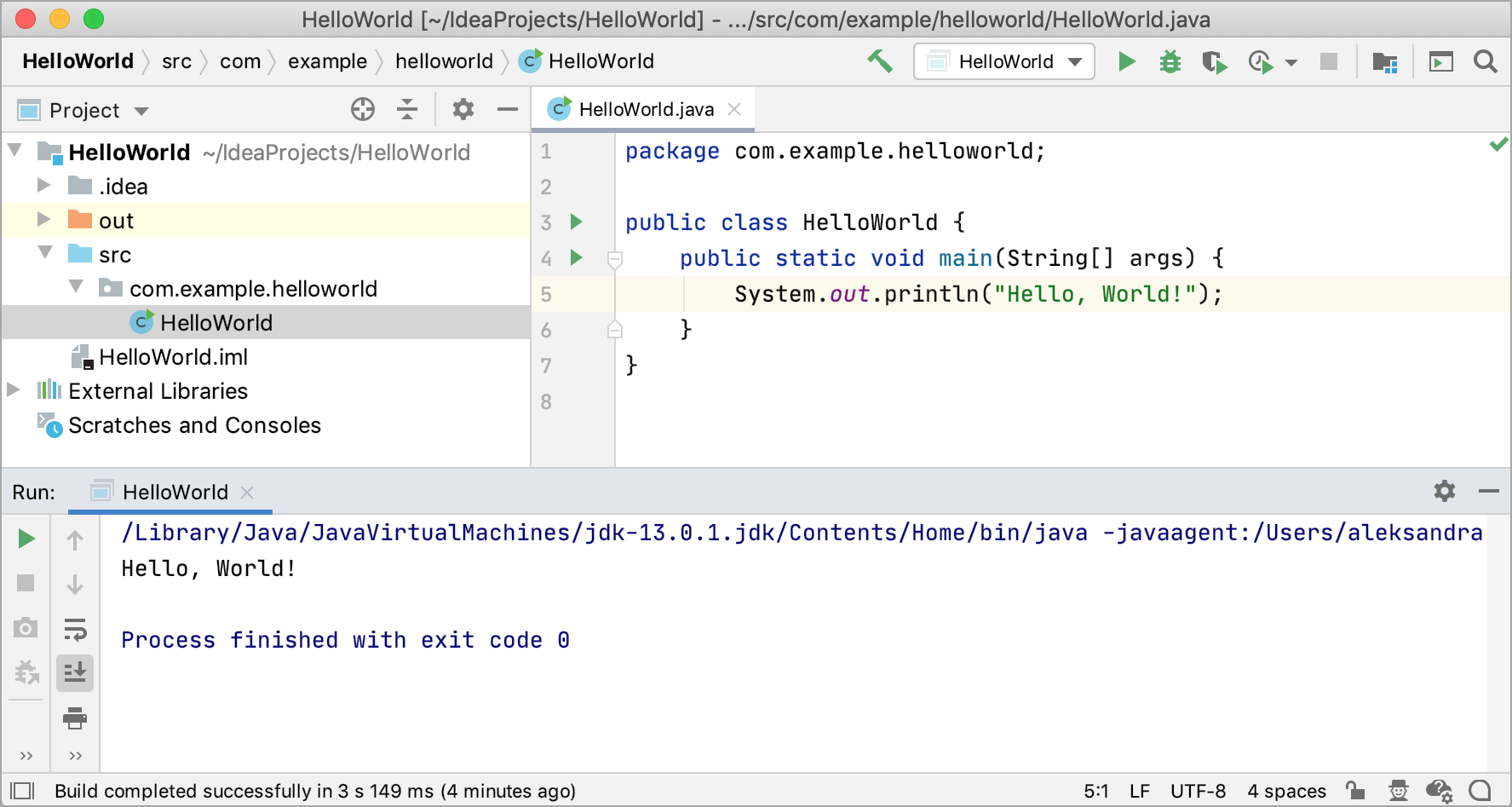Start debugging with the bug icon
This screenshot has width=1512, height=807.
(1170, 61)
